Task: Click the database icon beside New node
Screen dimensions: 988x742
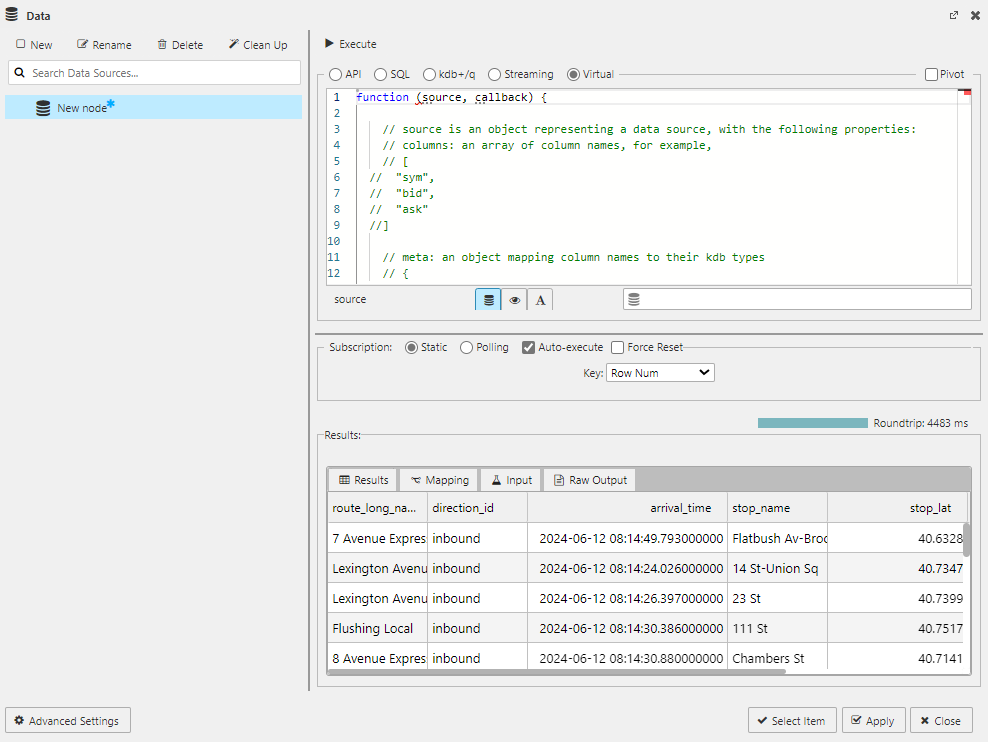Action: [42, 108]
